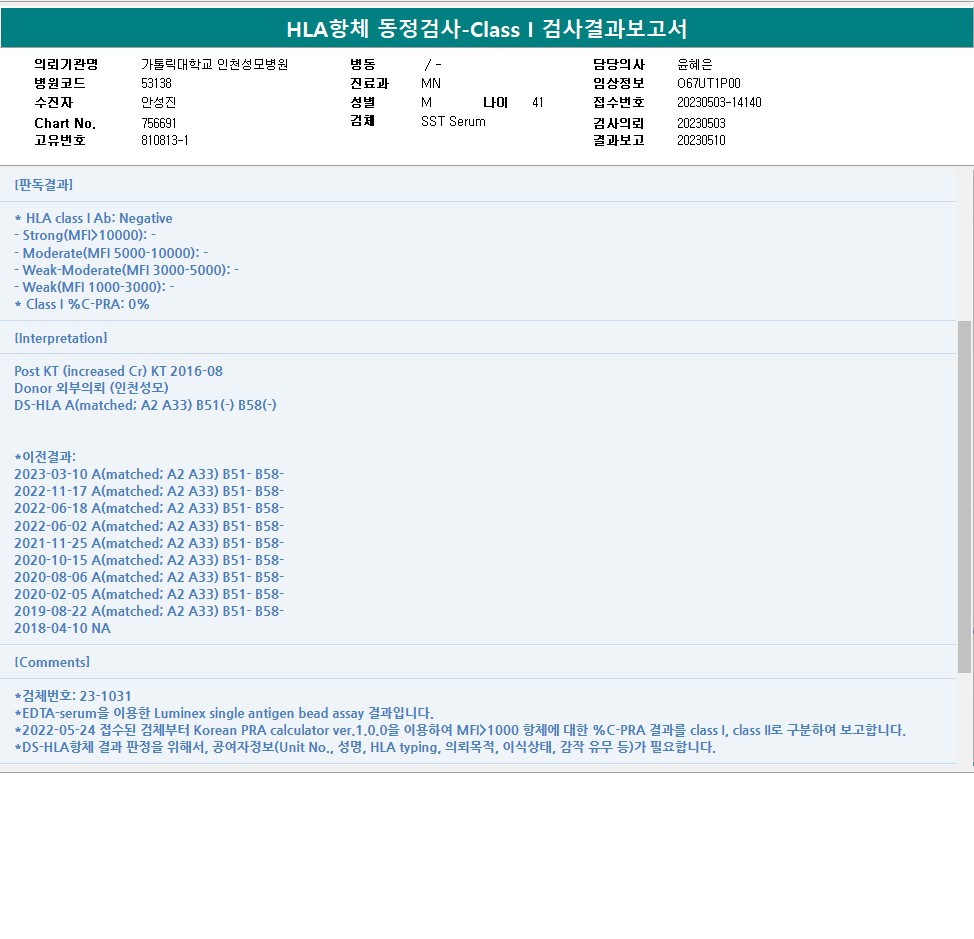
Task: Click the '*이전결과:' heading
Action: (x=45, y=456)
